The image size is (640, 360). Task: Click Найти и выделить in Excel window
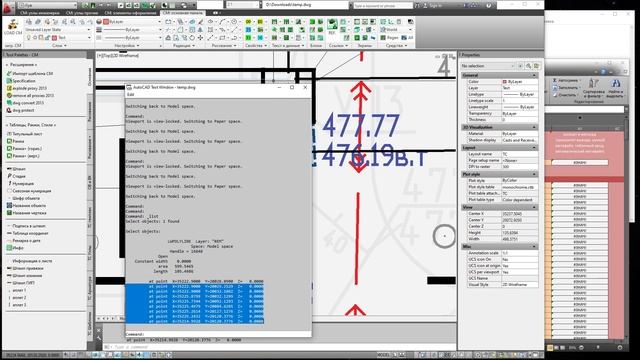tap(616, 87)
